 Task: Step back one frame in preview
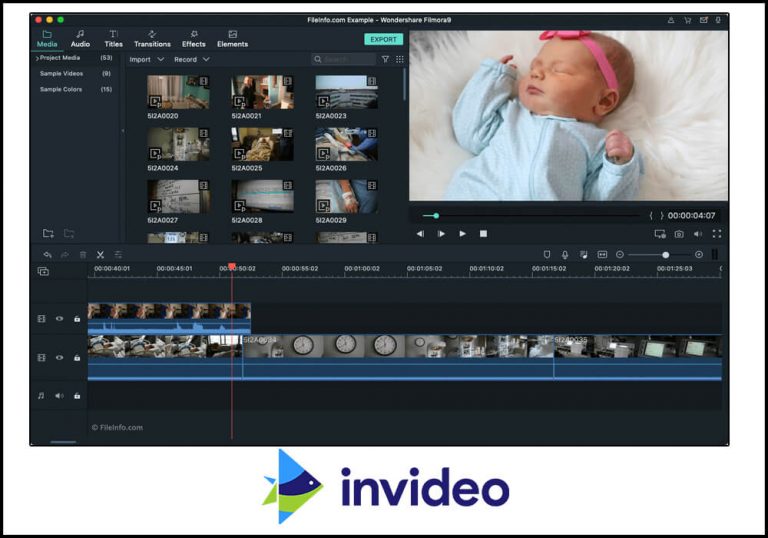click(420, 234)
